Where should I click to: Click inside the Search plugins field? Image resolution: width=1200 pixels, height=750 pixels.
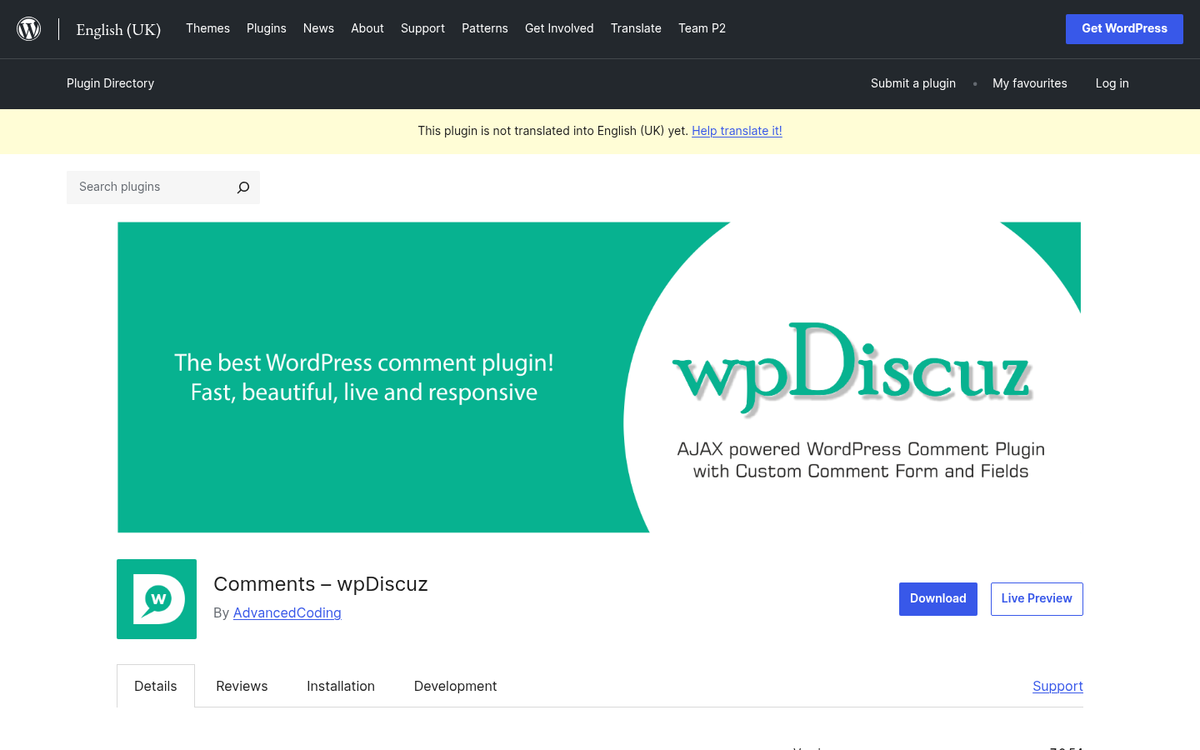coord(150,187)
